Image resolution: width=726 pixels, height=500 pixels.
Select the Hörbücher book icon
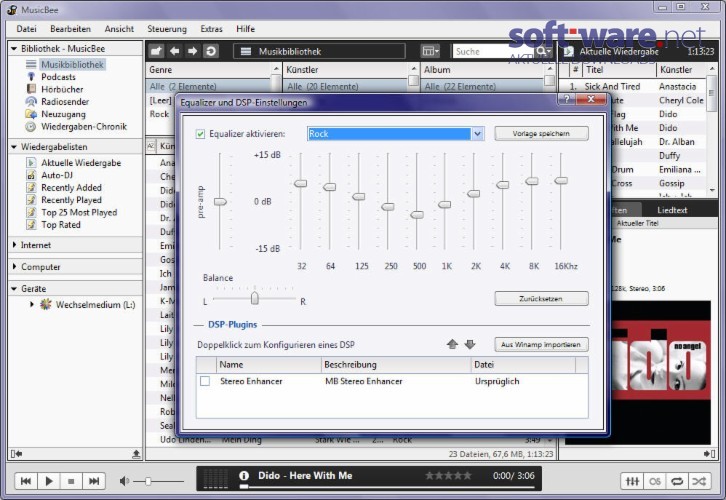(31, 89)
